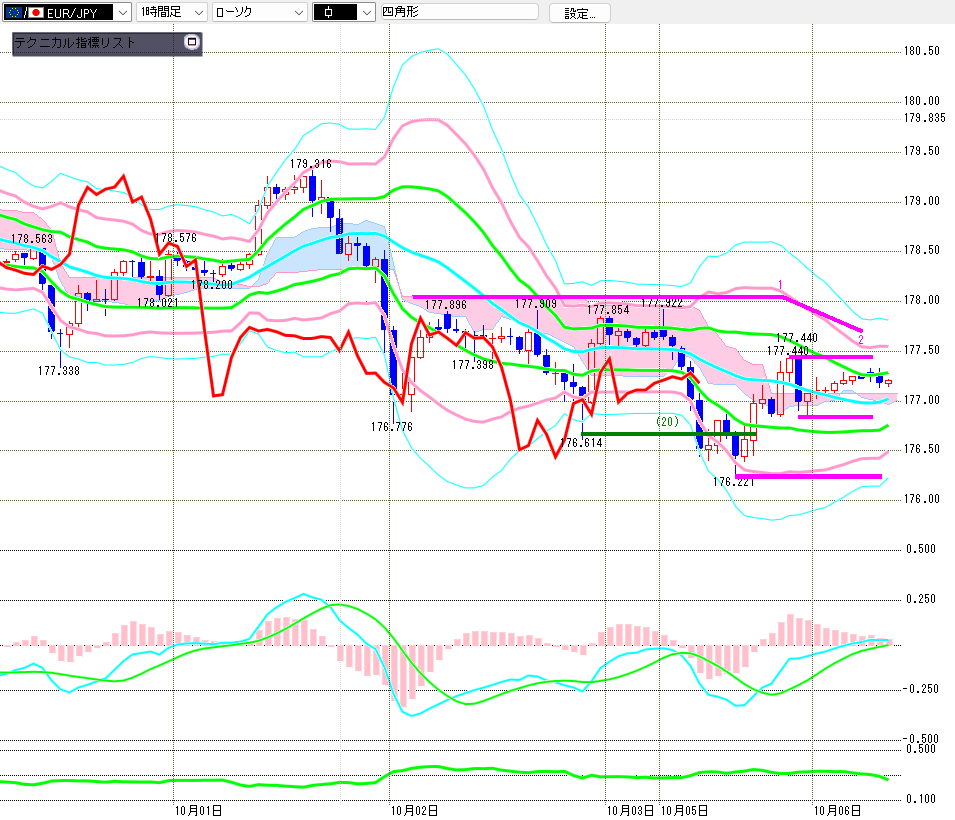
Task: Click the 176.776 price label
Action: point(392,426)
